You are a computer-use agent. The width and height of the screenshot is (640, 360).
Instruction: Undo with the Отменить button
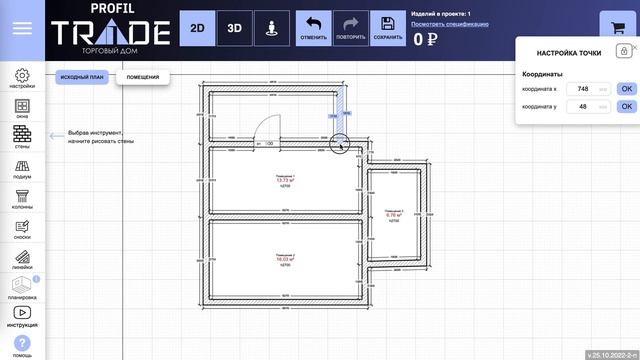tap(313, 28)
